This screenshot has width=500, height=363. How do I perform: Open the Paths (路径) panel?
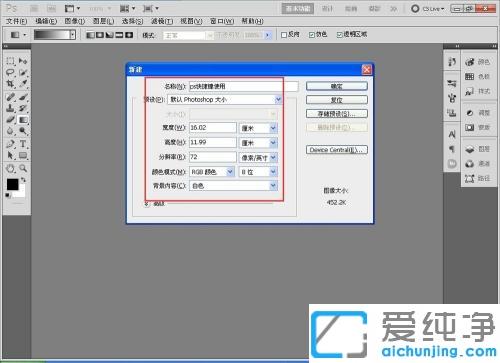[478, 178]
